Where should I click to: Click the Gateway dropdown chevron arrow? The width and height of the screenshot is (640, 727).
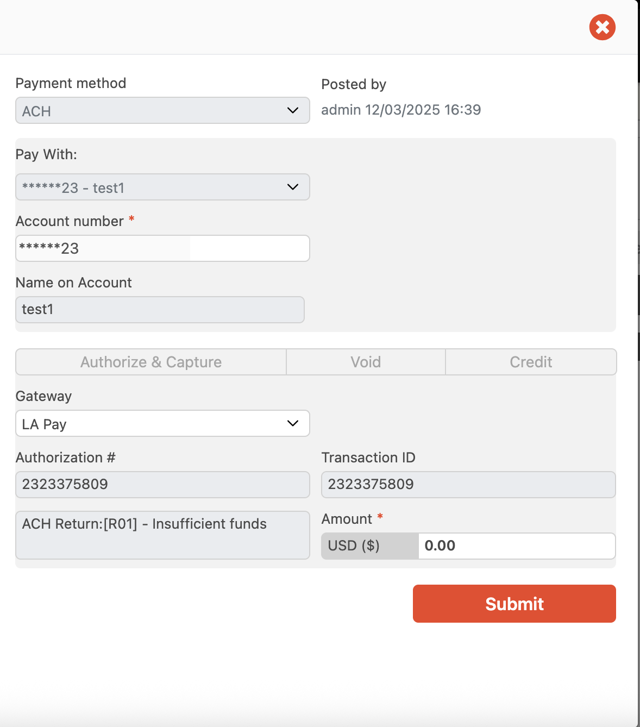[x=293, y=423]
